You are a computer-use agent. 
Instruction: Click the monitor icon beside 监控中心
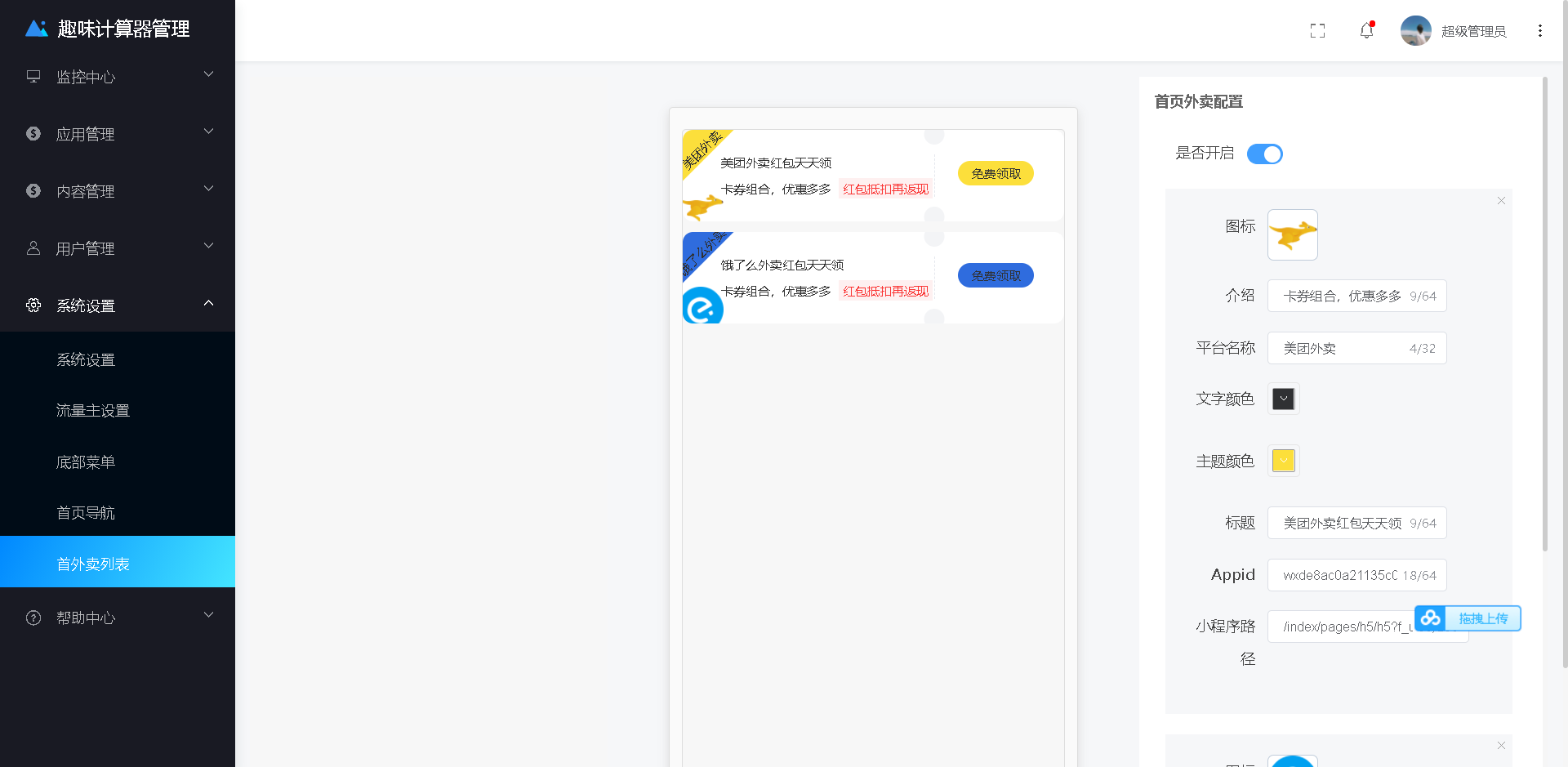[x=33, y=76]
